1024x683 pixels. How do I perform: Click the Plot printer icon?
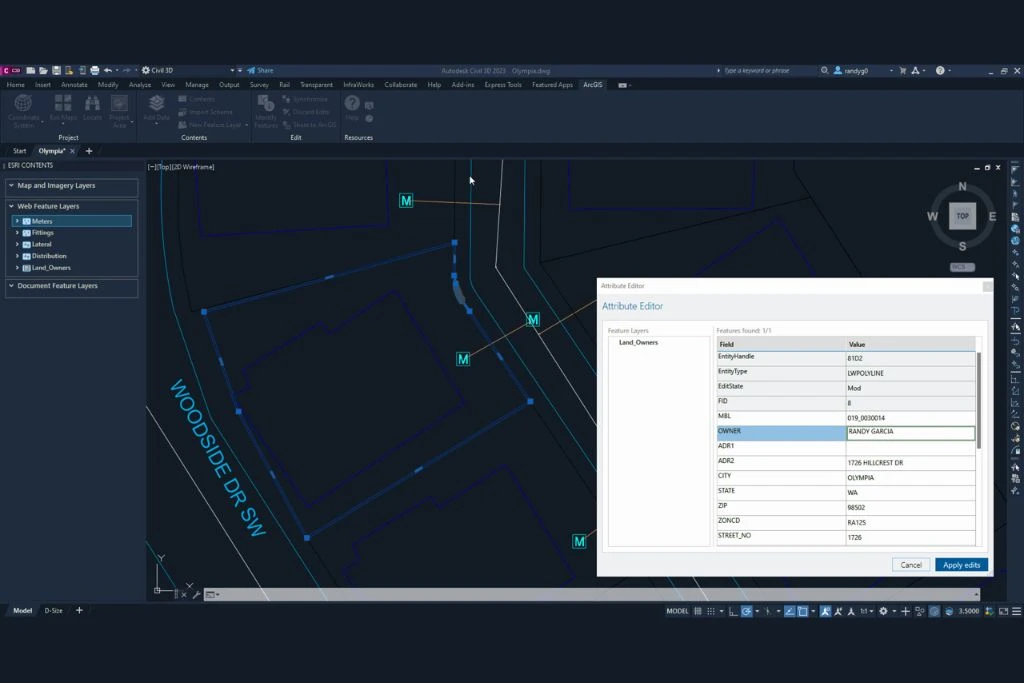click(95, 71)
